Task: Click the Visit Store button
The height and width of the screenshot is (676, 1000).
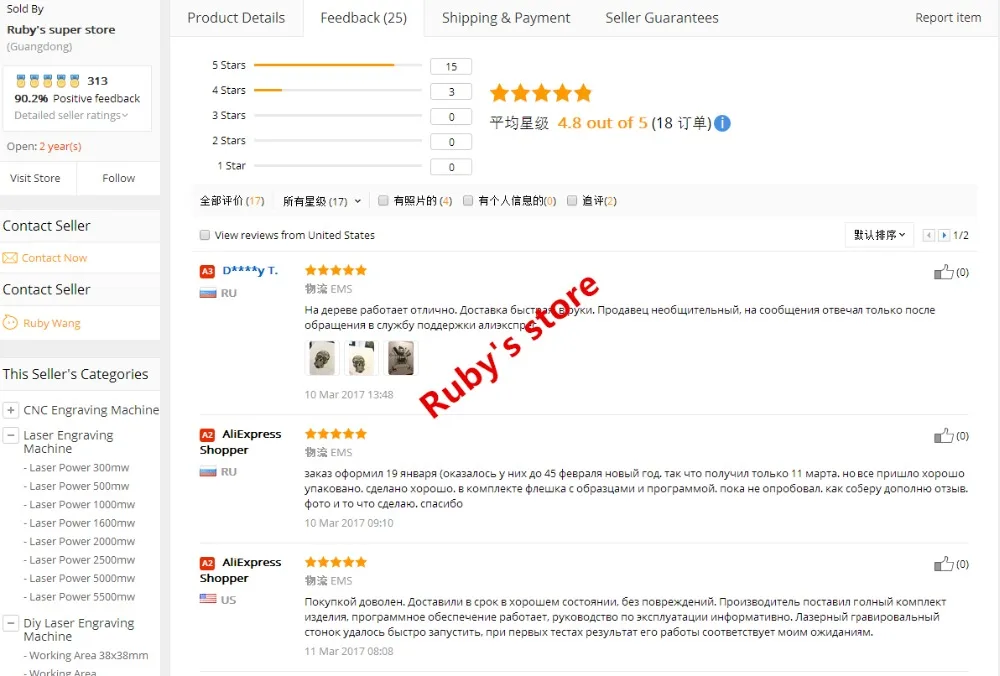Action: click(x=36, y=178)
